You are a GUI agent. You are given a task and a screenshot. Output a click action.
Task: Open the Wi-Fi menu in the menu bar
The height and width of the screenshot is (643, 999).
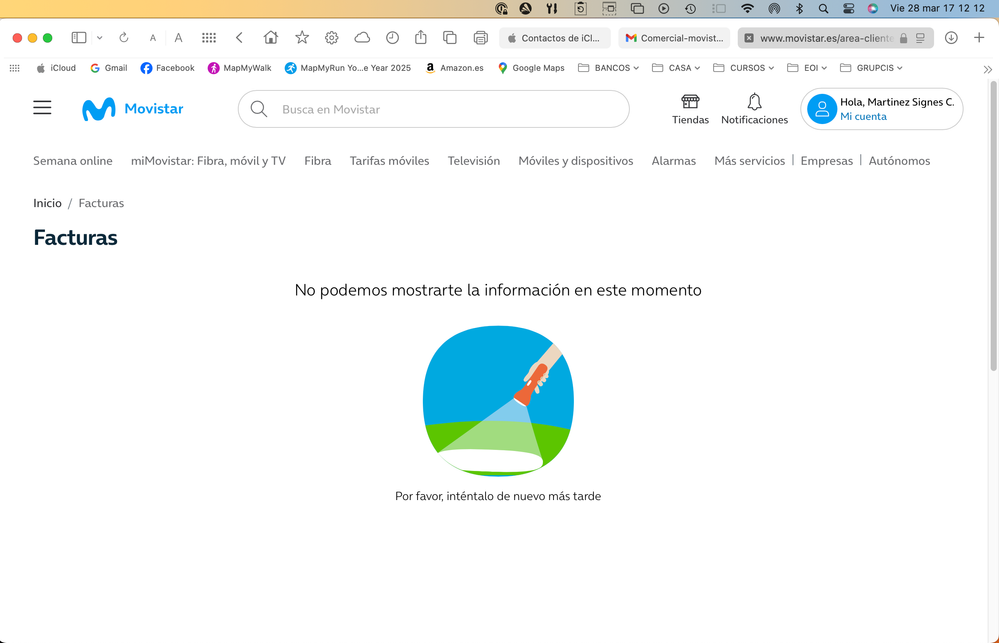click(x=747, y=8)
